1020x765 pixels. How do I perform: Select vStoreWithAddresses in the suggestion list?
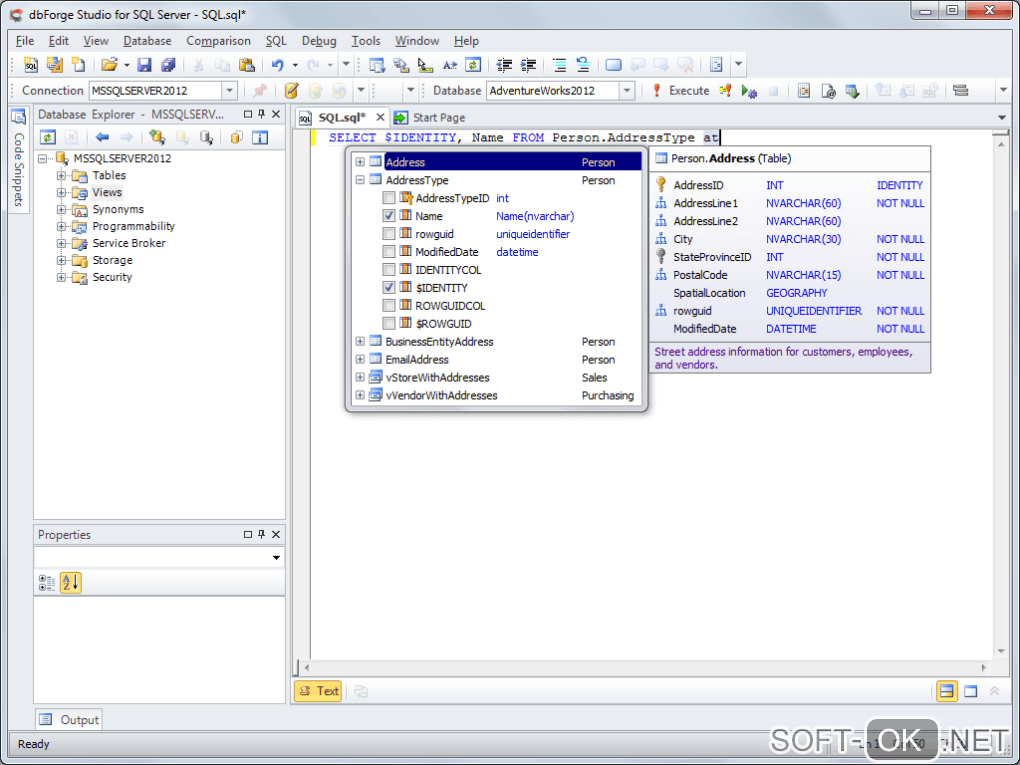[437, 378]
